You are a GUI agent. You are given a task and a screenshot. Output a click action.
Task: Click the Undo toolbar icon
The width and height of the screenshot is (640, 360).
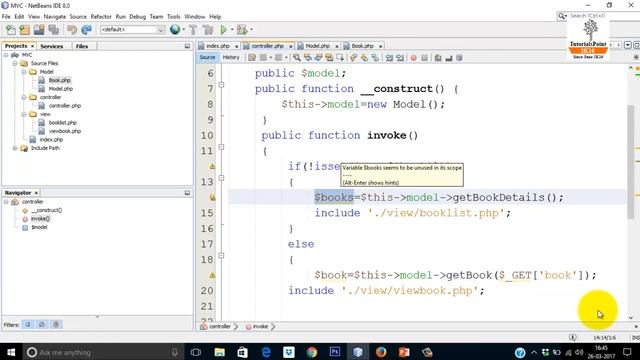72,30
